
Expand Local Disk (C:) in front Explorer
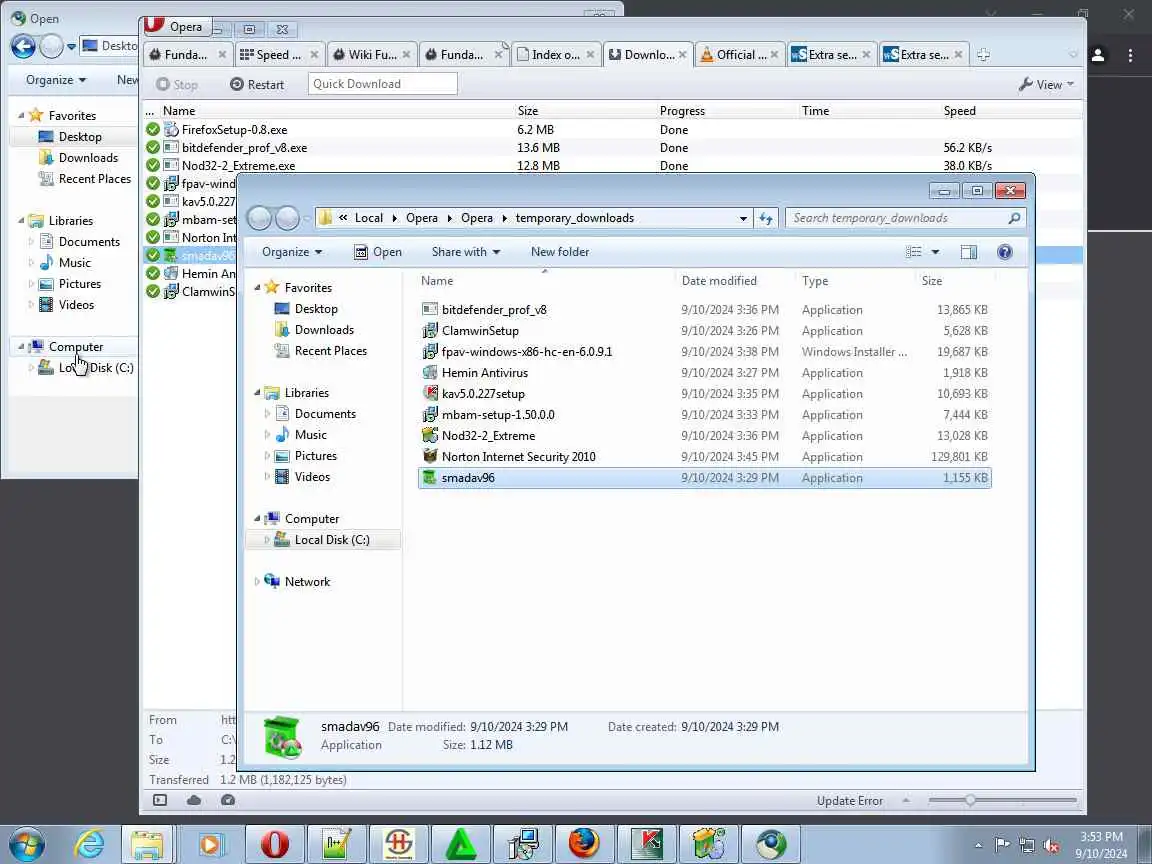click(267, 539)
